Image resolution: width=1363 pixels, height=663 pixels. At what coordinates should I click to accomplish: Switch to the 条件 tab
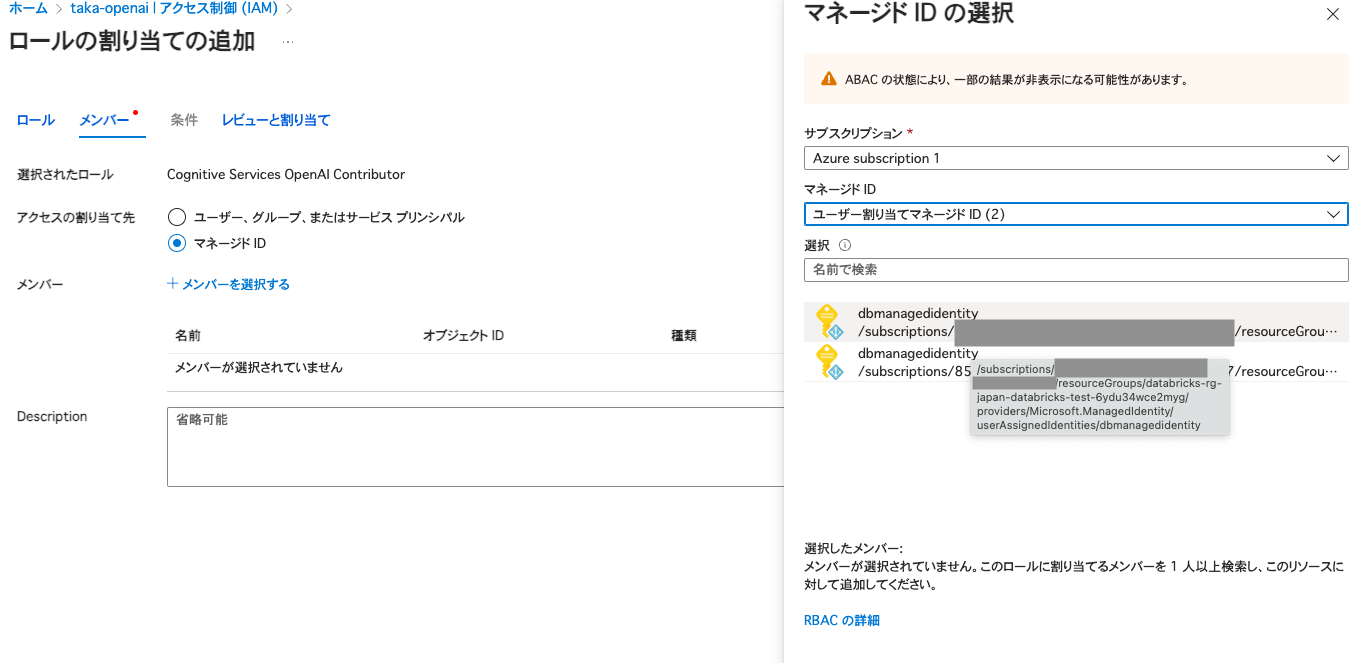(x=184, y=119)
